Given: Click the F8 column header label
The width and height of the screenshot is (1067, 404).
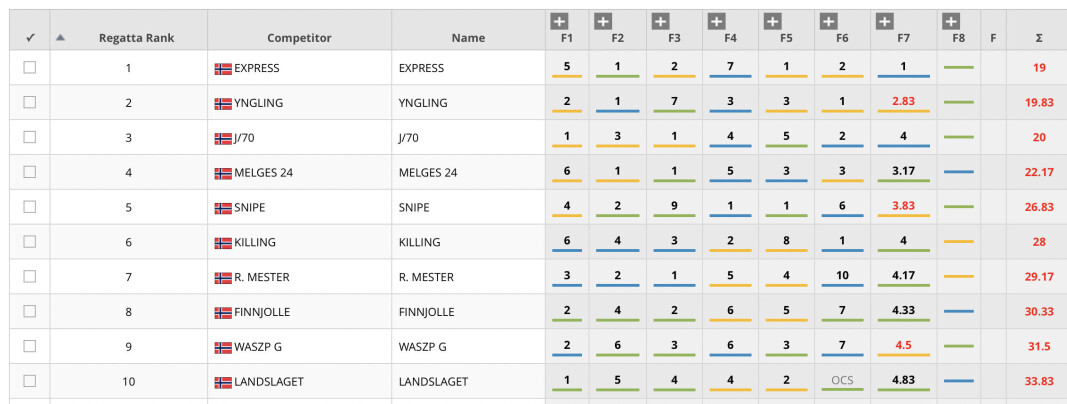Looking at the screenshot, I should pos(958,39).
